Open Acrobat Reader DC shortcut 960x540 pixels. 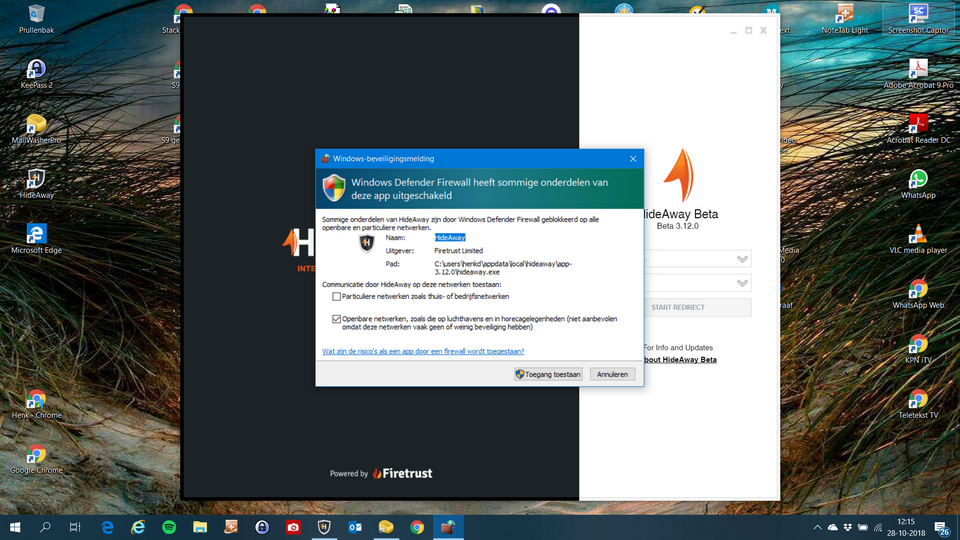pos(918,129)
